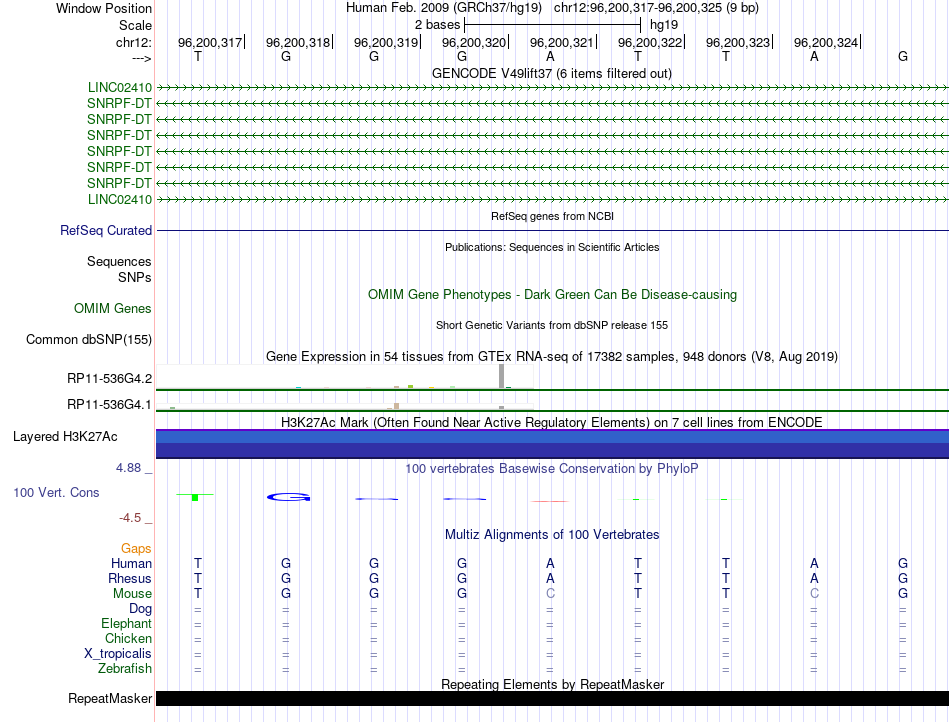This screenshot has height=722, width=950.
Task: Click the RP11-536G4.2 gene label
Action: pos(110,379)
